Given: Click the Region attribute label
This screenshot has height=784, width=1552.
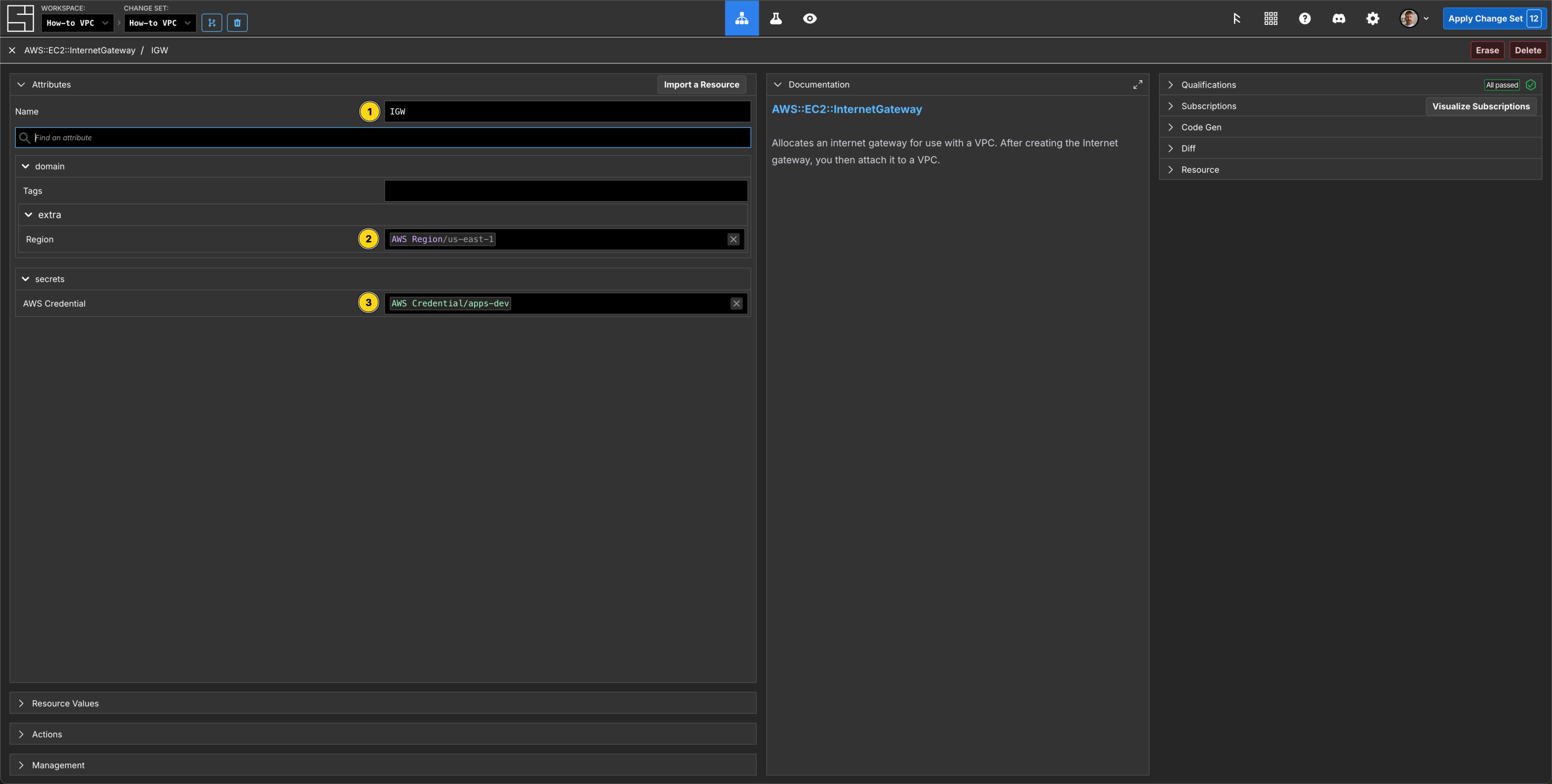Looking at the screenshot, I should [40, 240].
